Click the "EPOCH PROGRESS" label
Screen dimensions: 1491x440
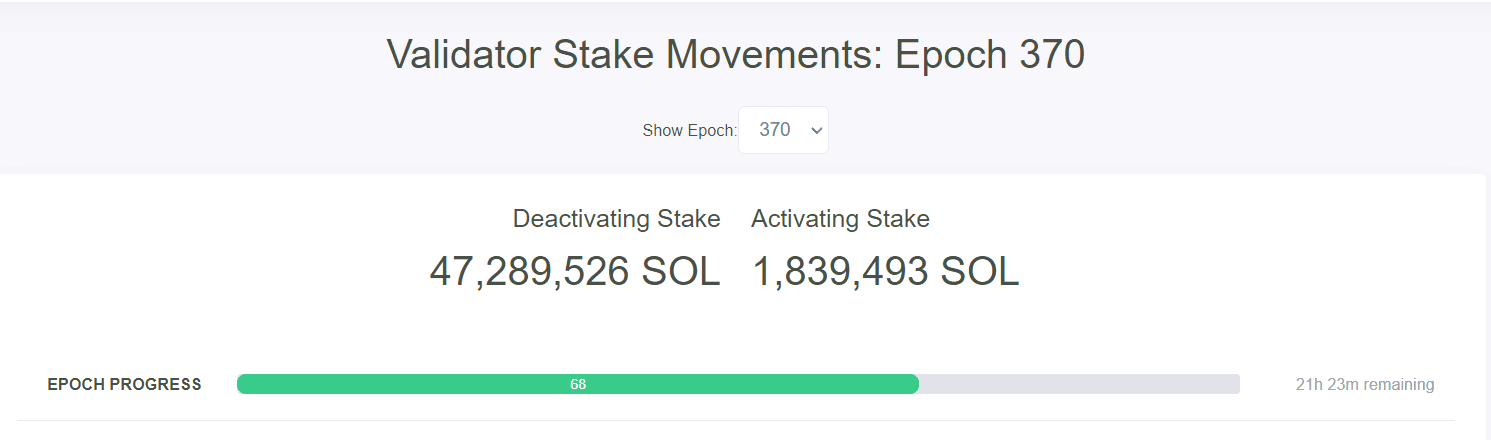pyautogui.click(x=124, y=384)
